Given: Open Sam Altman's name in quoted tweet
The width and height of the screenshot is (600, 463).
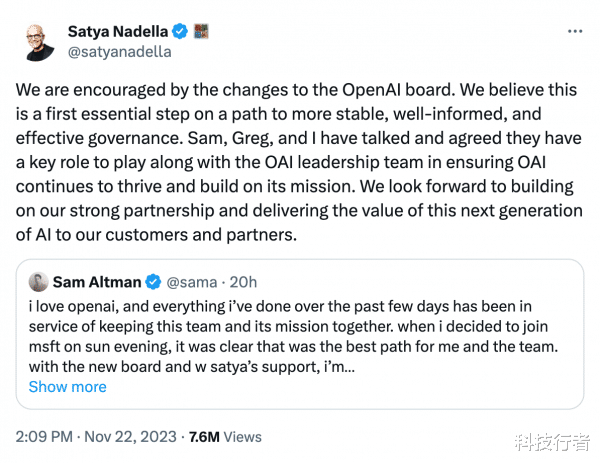Looking at the screenshot, I should pyautogui.click(x=98, y=281).
